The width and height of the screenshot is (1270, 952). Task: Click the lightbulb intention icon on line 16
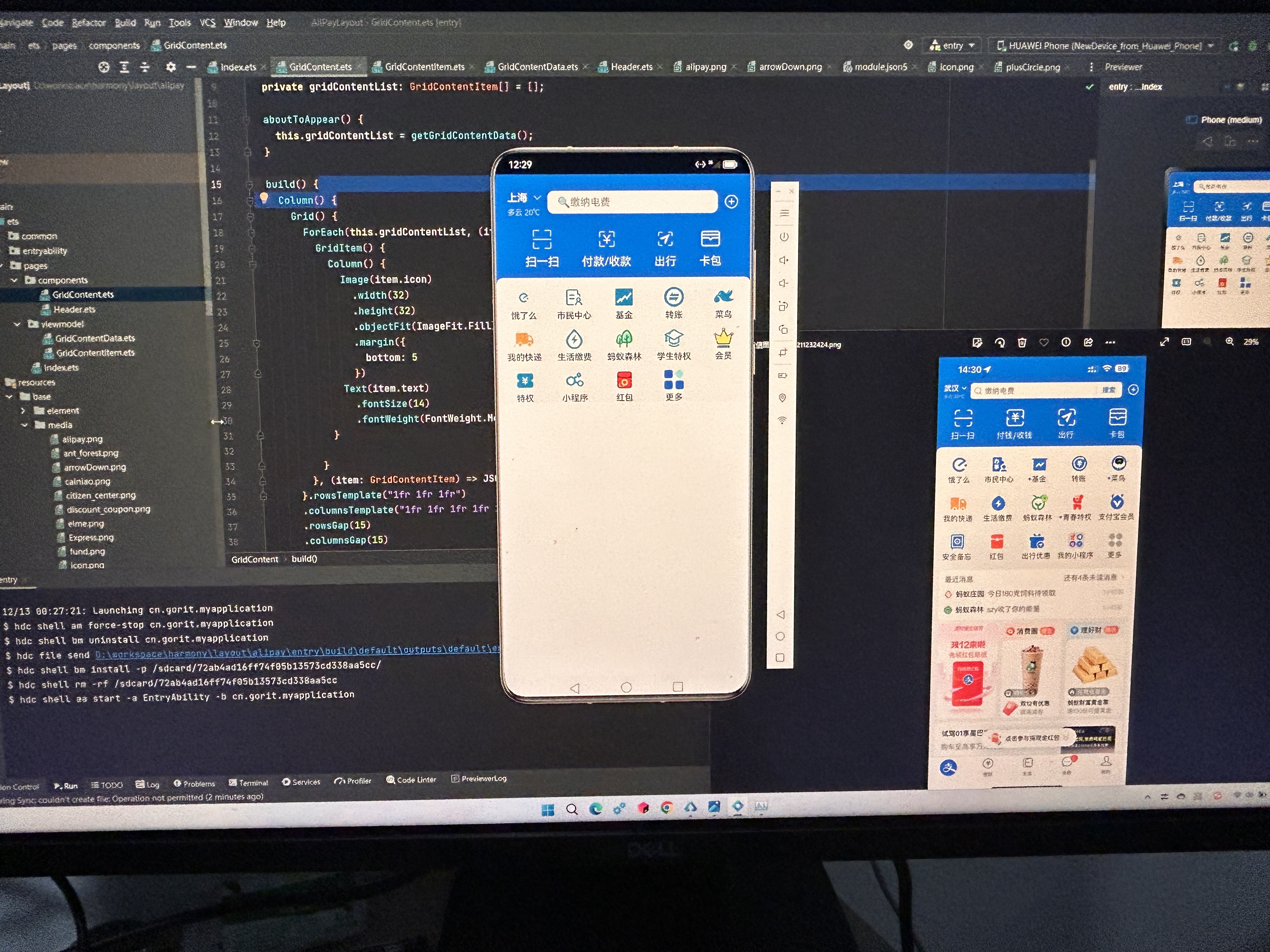(x=264, y=199)
